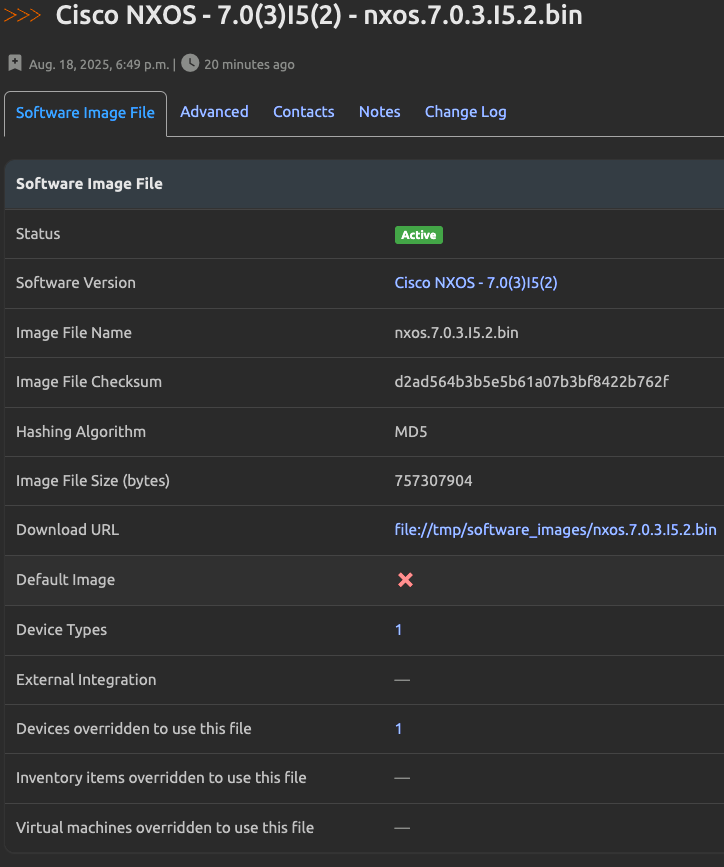This screenshot has width=724, height=867.
Task: Follow the nxos.7.0.3.I5.2.bin download URL
Action: tap(554, 529)
